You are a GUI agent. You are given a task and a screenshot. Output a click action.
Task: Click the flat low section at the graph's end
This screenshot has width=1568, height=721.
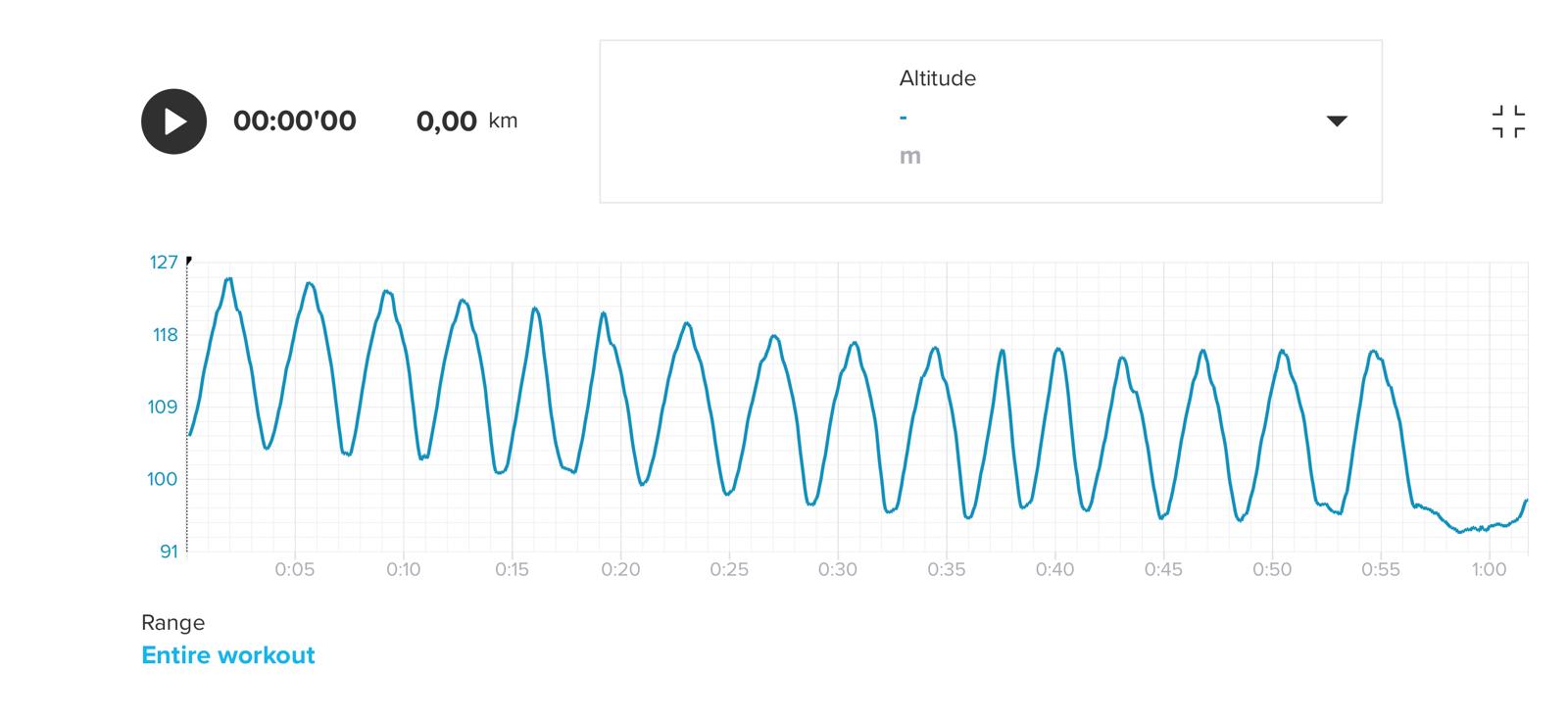pos(1470,529)
